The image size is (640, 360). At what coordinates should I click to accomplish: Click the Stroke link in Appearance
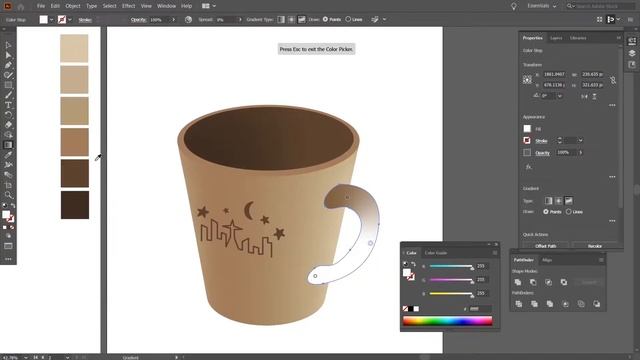(x=541, y=141)
